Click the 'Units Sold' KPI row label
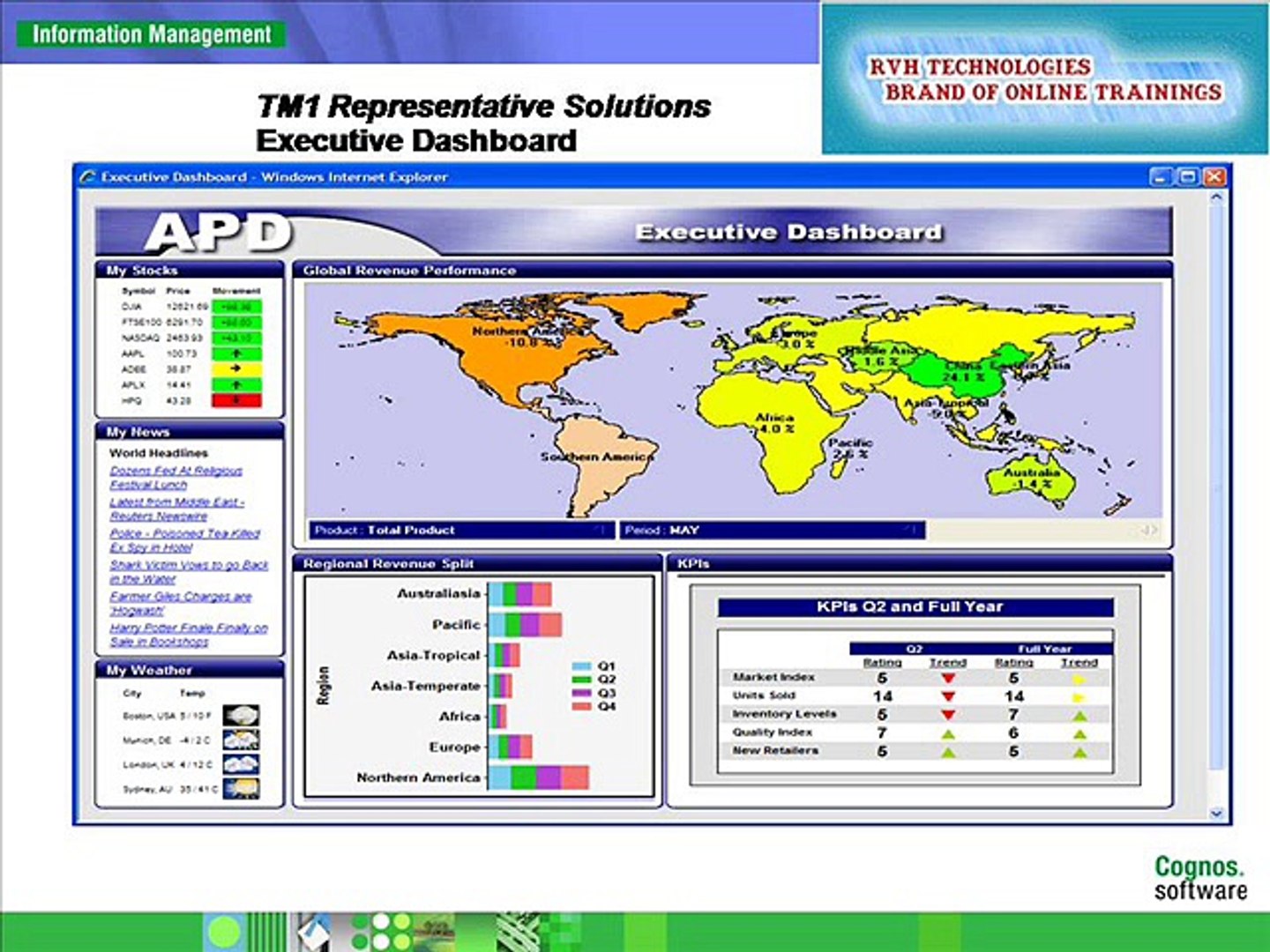Image resolution: width=1270 pixels, height=952 pixels. point(764,695)
